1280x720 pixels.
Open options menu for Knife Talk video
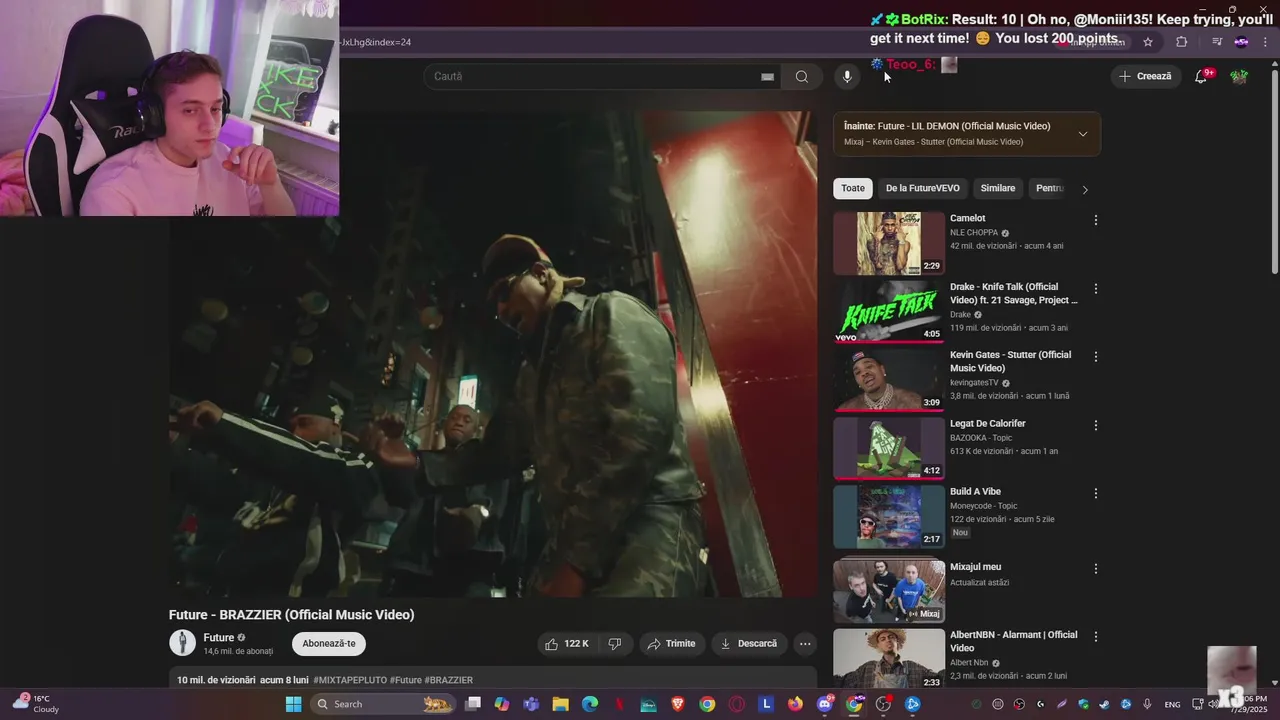point(1096,289)
